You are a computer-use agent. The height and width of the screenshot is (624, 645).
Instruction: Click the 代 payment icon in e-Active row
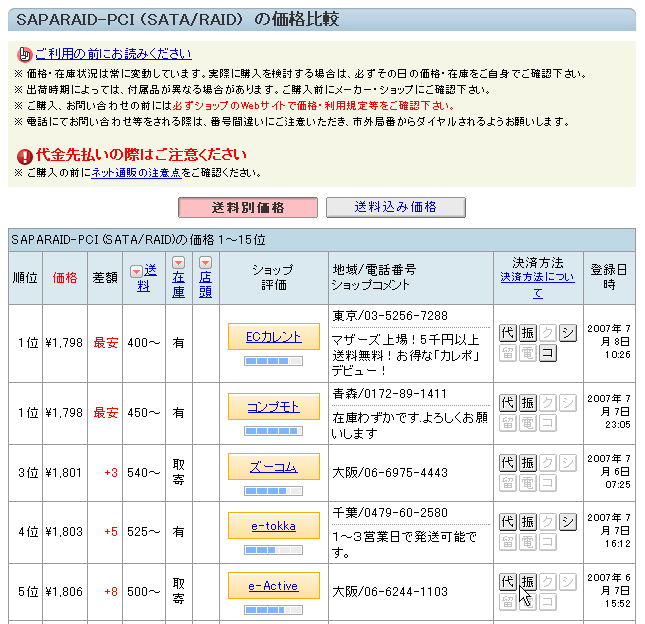[x=508, y=582]
